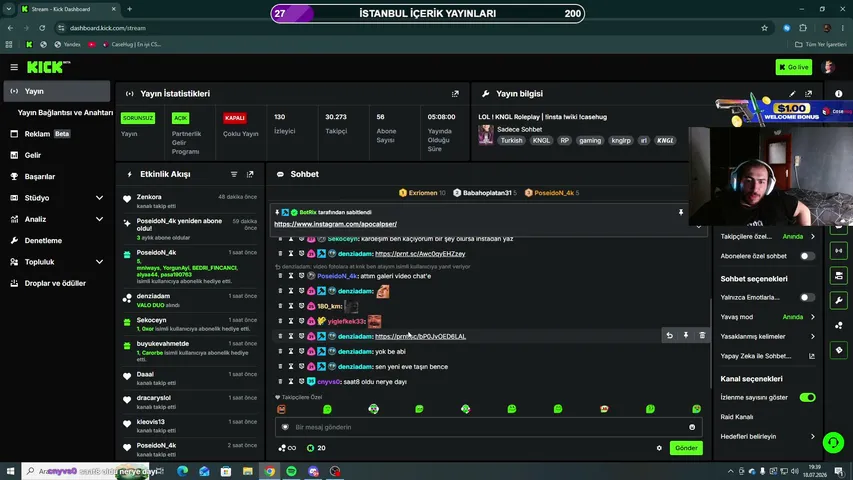Open Yapay Zeka ile Sohbet external link

(812, 356)
